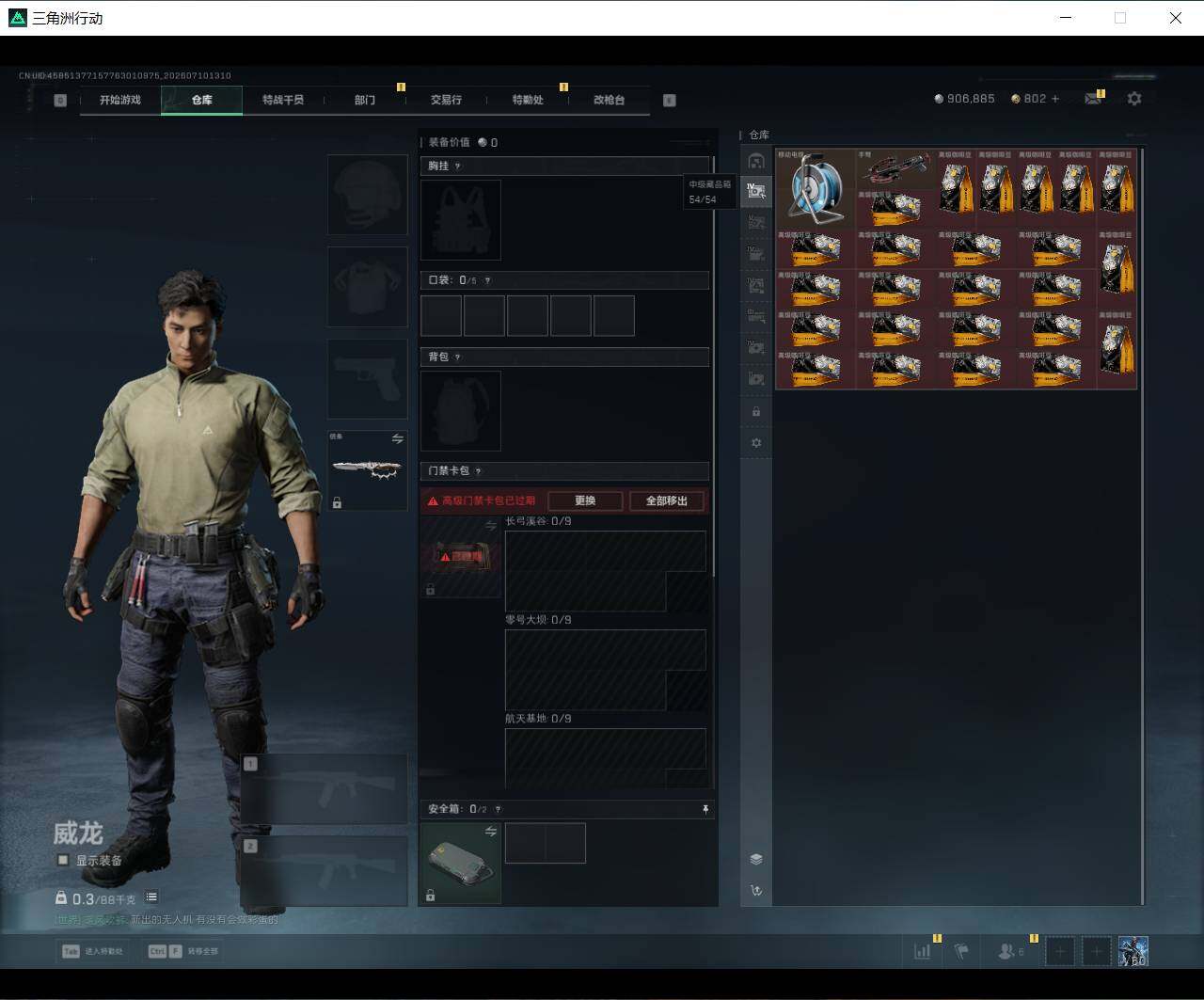Select the 移动电缆 cable reel item
The height and width of the screenshot is (1000, 1204).
[x=815, y=188]
